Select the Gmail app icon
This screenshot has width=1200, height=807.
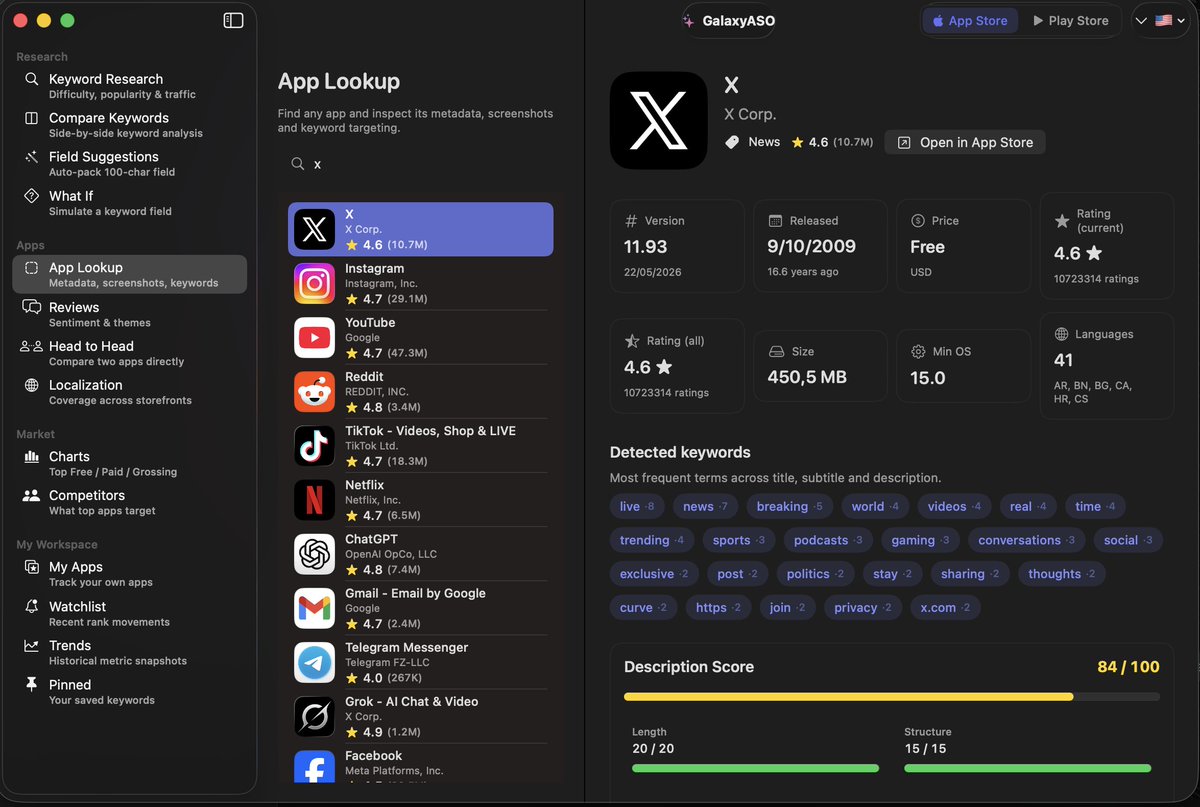pos(314,608)
